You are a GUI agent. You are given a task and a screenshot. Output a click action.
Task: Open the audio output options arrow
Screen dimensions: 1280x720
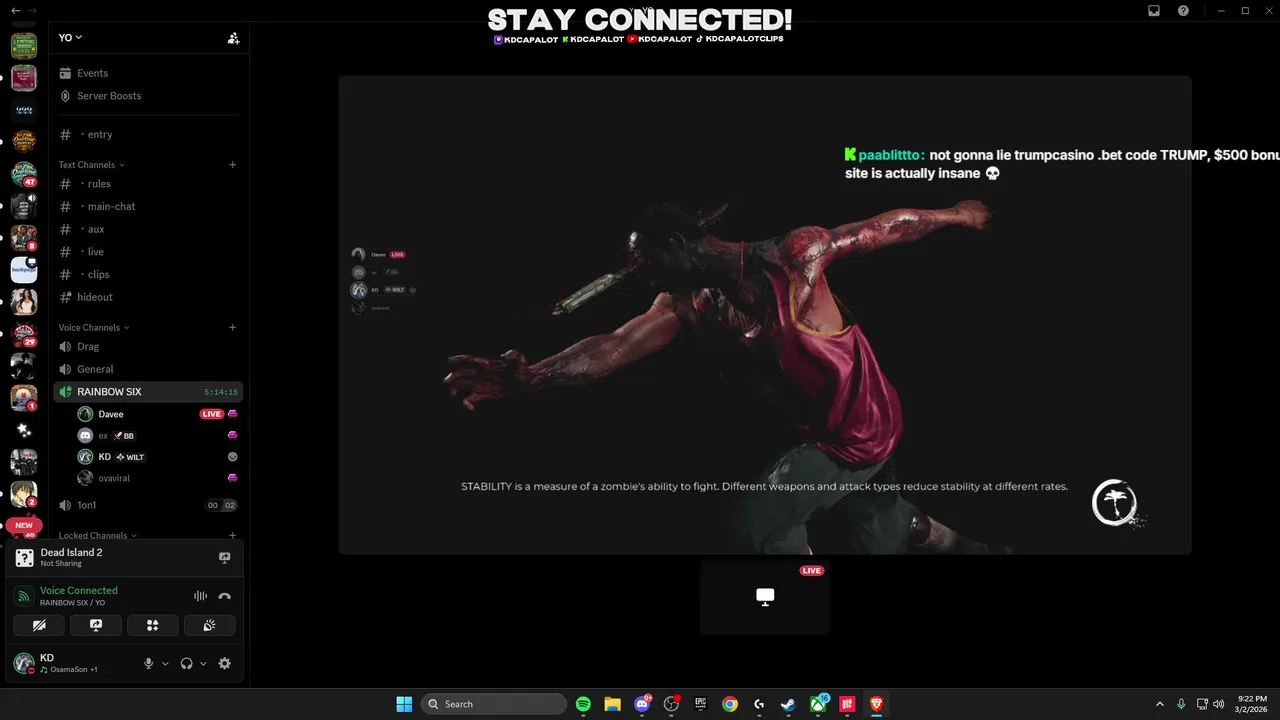coord(203,663)
